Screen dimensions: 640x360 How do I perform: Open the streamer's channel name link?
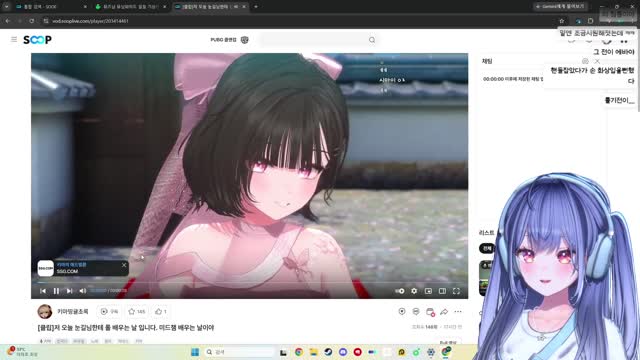pos(73,311)
